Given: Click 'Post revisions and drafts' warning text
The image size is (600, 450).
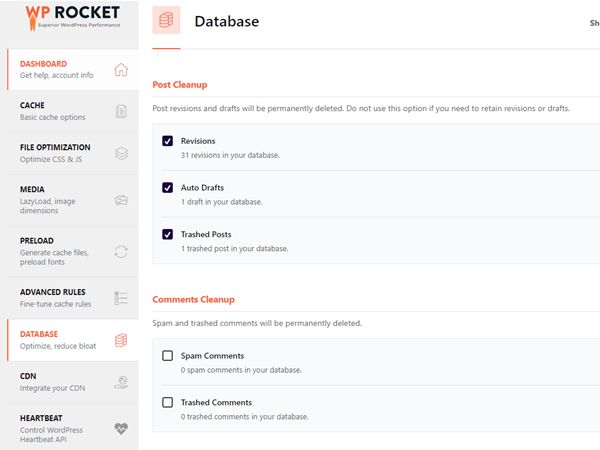Looking at the screenshot, I should [361, 108].
